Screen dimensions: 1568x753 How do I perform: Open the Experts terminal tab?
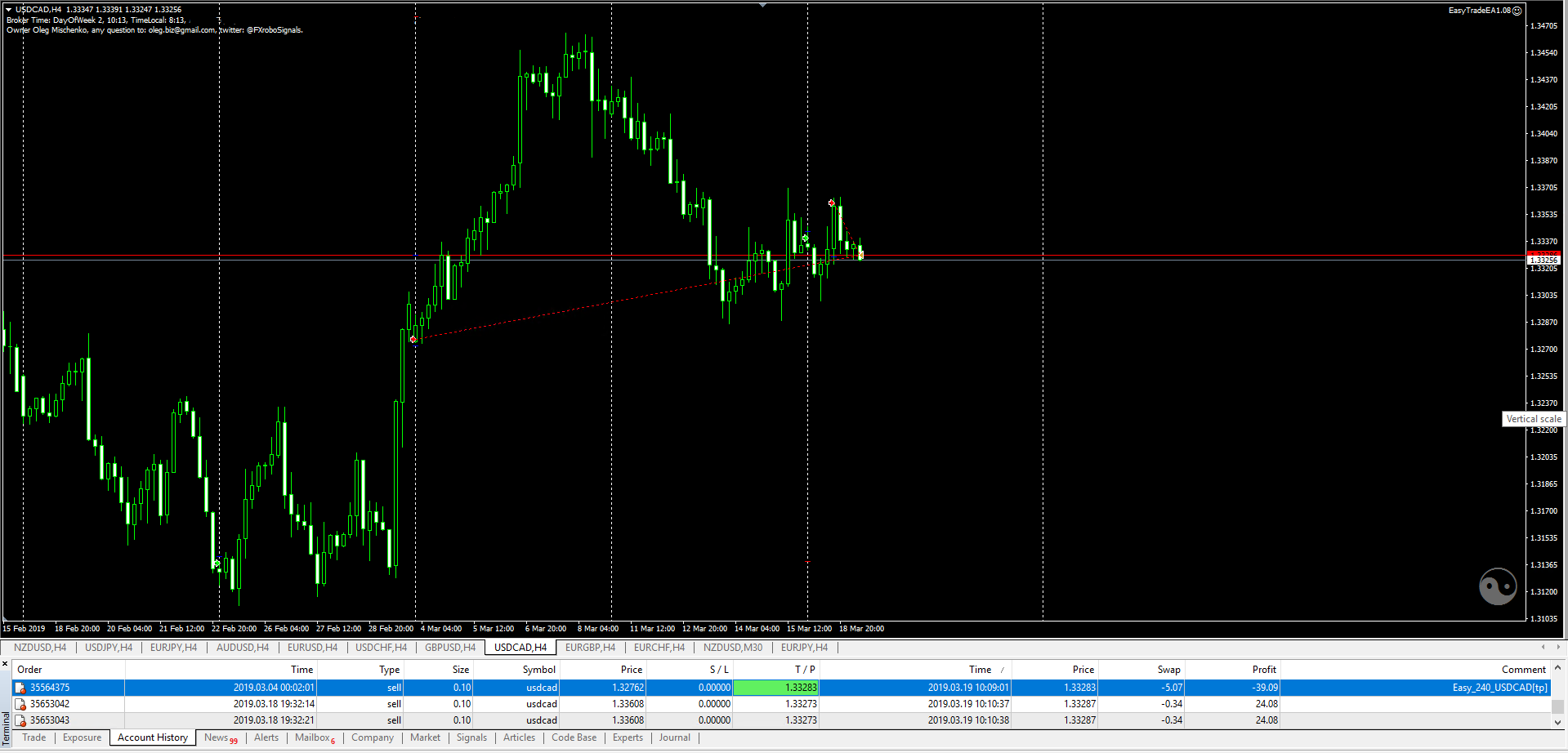click(628, 737)
